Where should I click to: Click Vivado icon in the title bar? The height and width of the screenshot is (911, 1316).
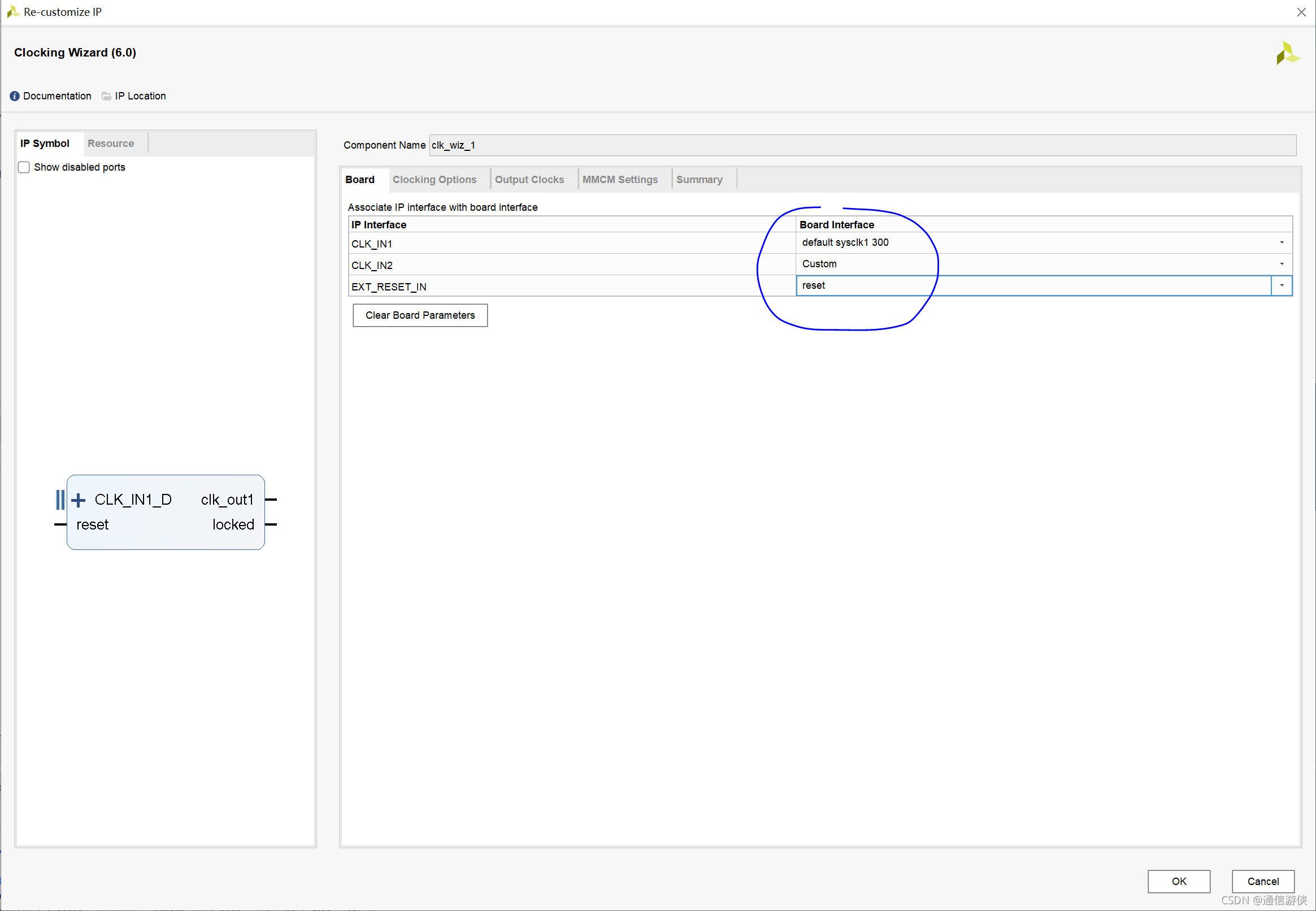click(x=12, y=12)
